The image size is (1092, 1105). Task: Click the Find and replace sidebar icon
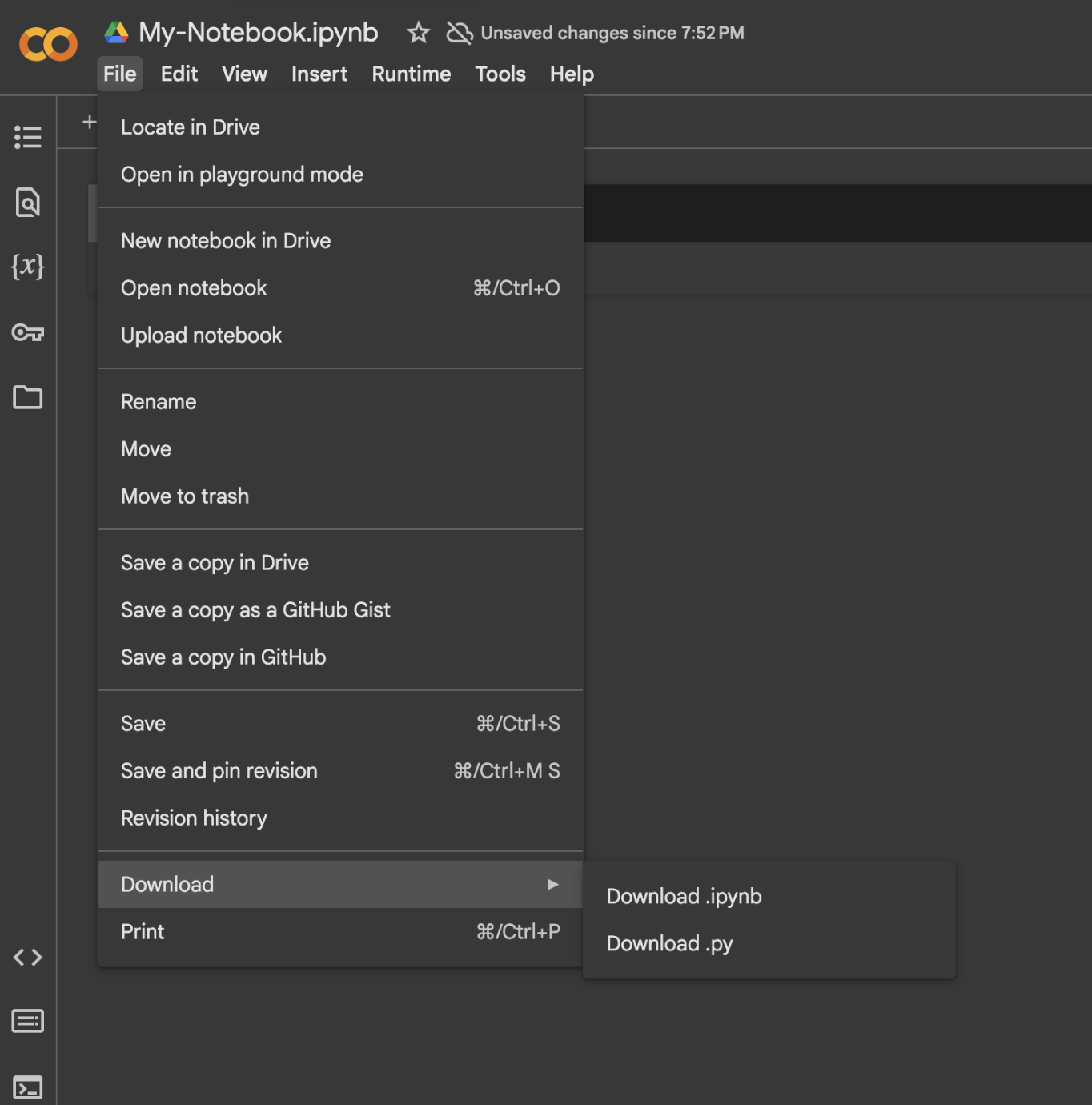coord(28,203)
